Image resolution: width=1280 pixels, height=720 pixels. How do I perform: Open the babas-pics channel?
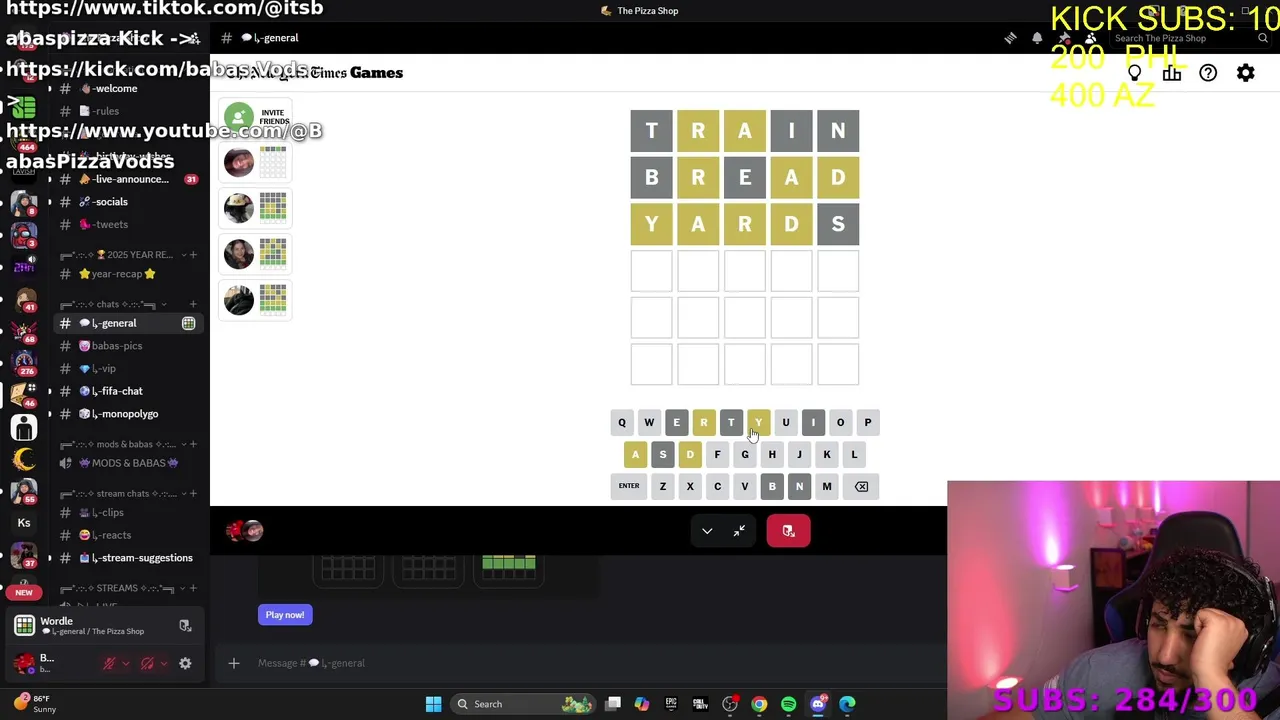point(128,346)
